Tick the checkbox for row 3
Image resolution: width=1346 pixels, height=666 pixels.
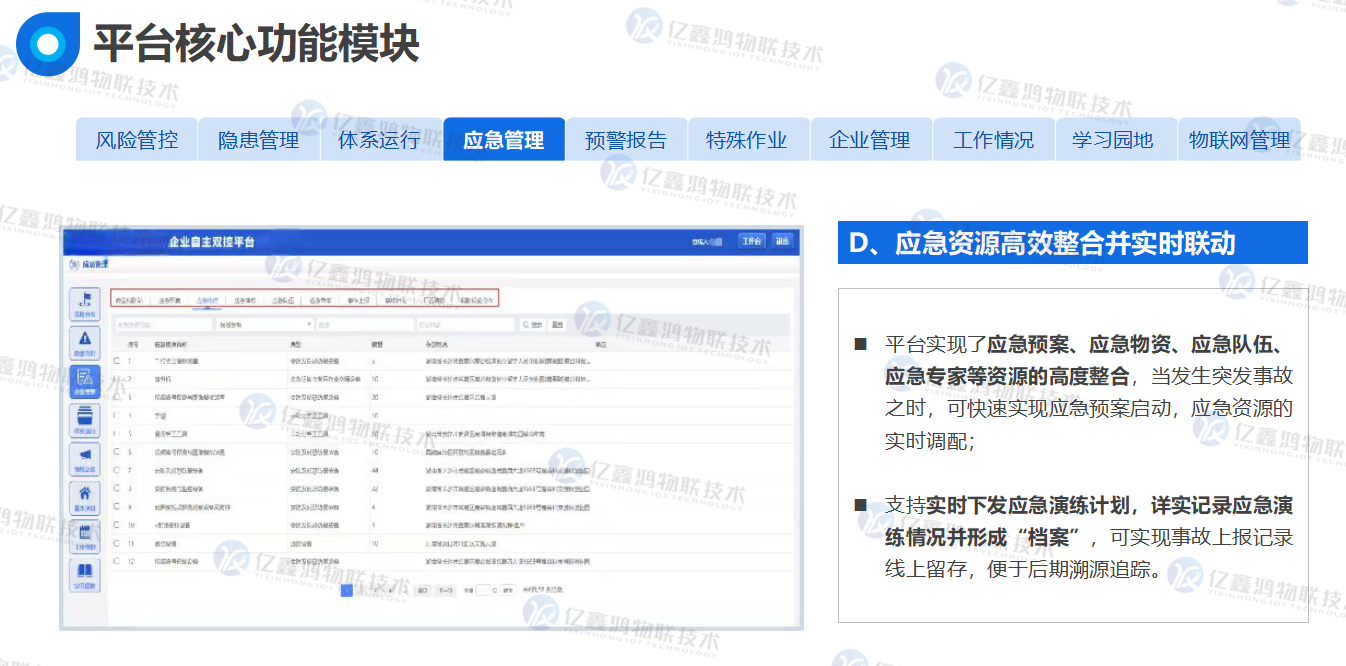[x=116, y=397]
